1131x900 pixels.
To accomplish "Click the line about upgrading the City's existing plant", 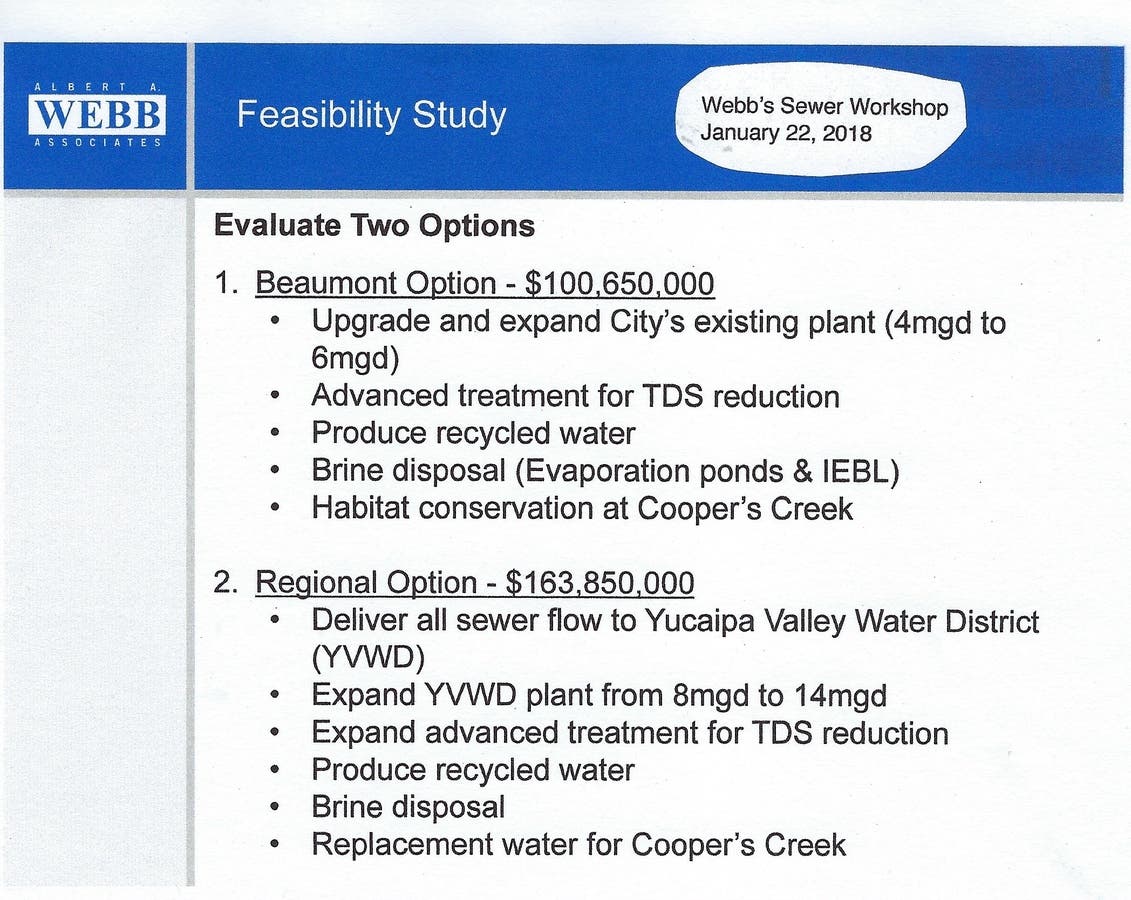I will 658,322.
